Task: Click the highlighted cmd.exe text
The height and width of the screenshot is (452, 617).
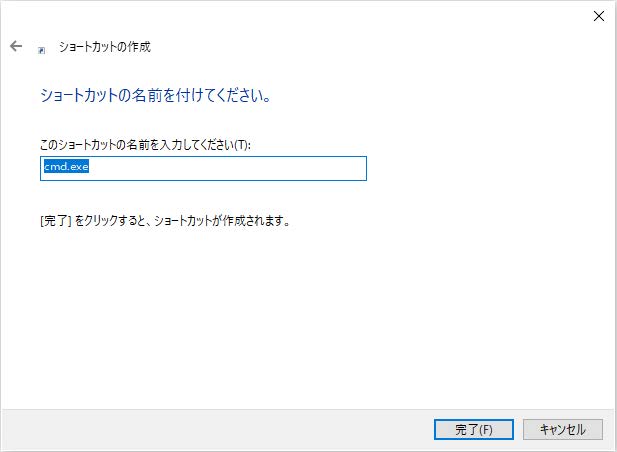Action: pos(66,166)
